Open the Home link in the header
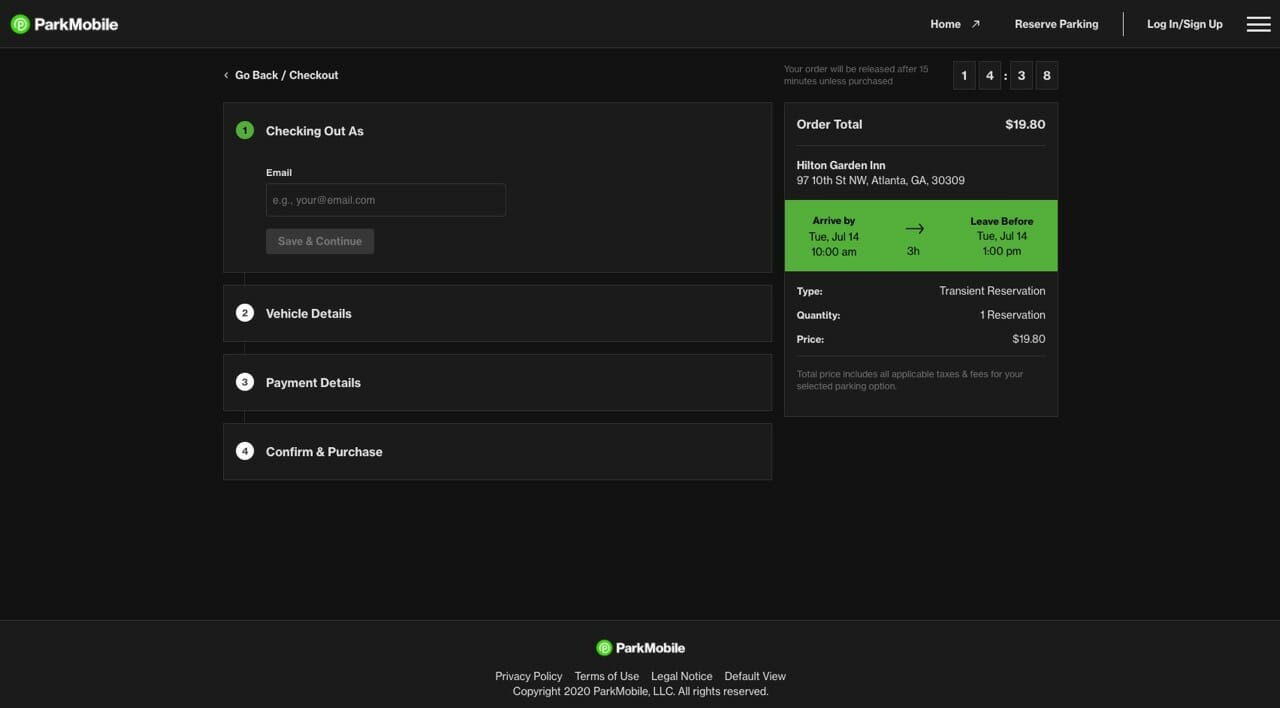Image resolution: width=1280 pixels, height=708 pixels. tap(945, 24)
